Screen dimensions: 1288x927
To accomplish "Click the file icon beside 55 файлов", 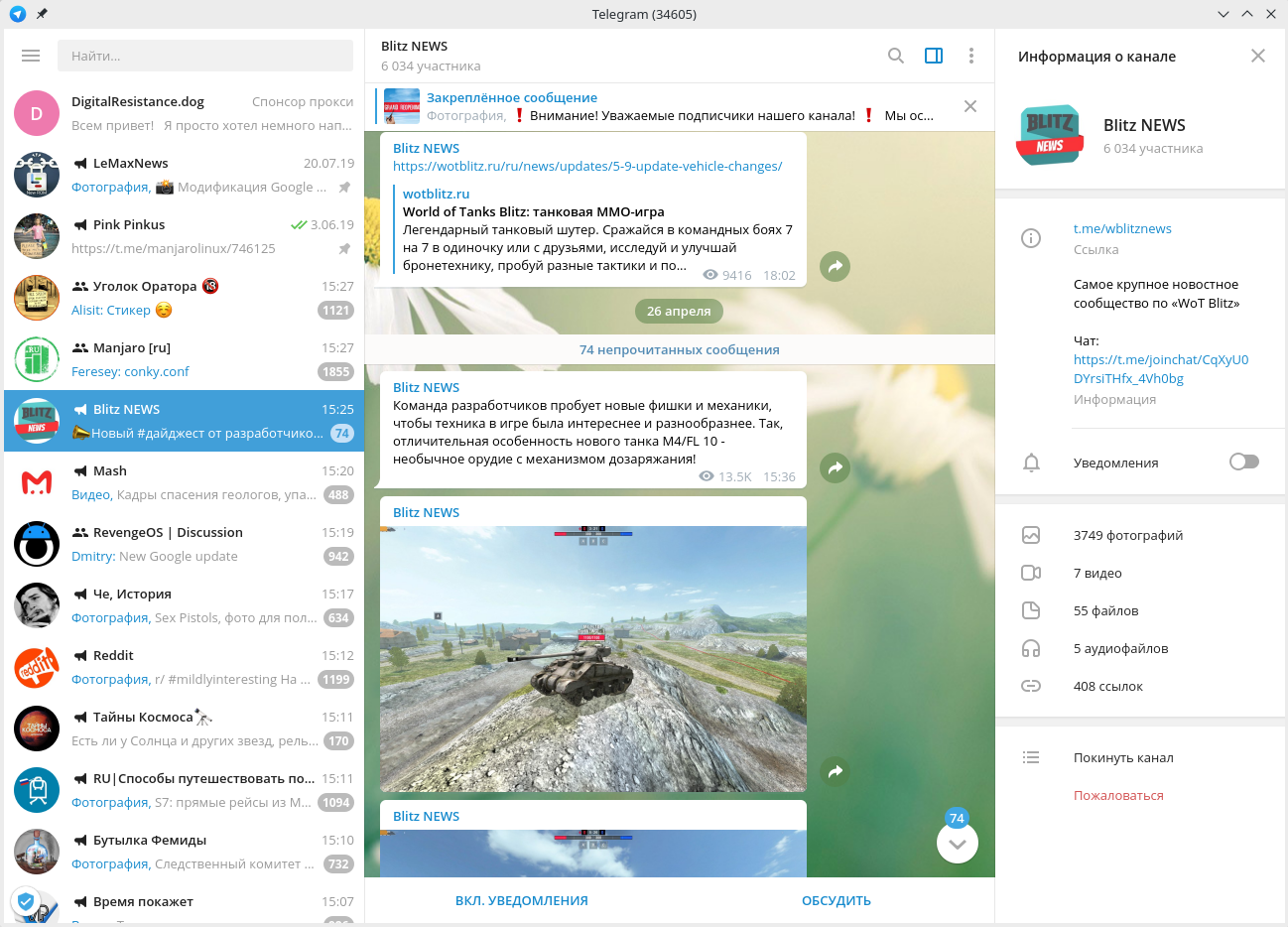I will (1031, 610).
